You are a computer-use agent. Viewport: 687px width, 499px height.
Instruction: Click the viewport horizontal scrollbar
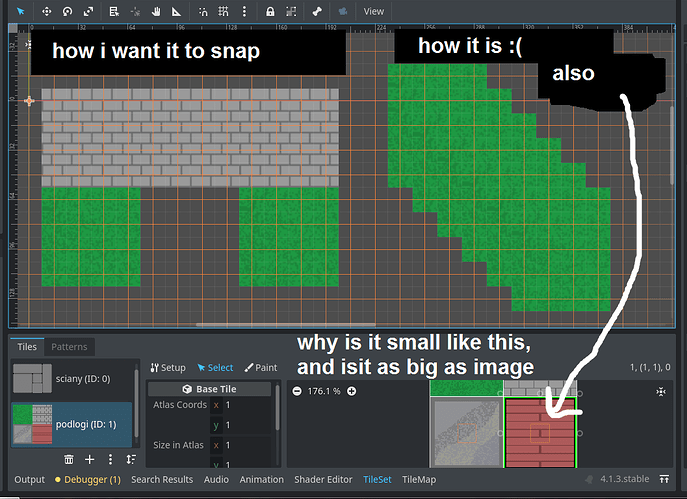(286, 325)
